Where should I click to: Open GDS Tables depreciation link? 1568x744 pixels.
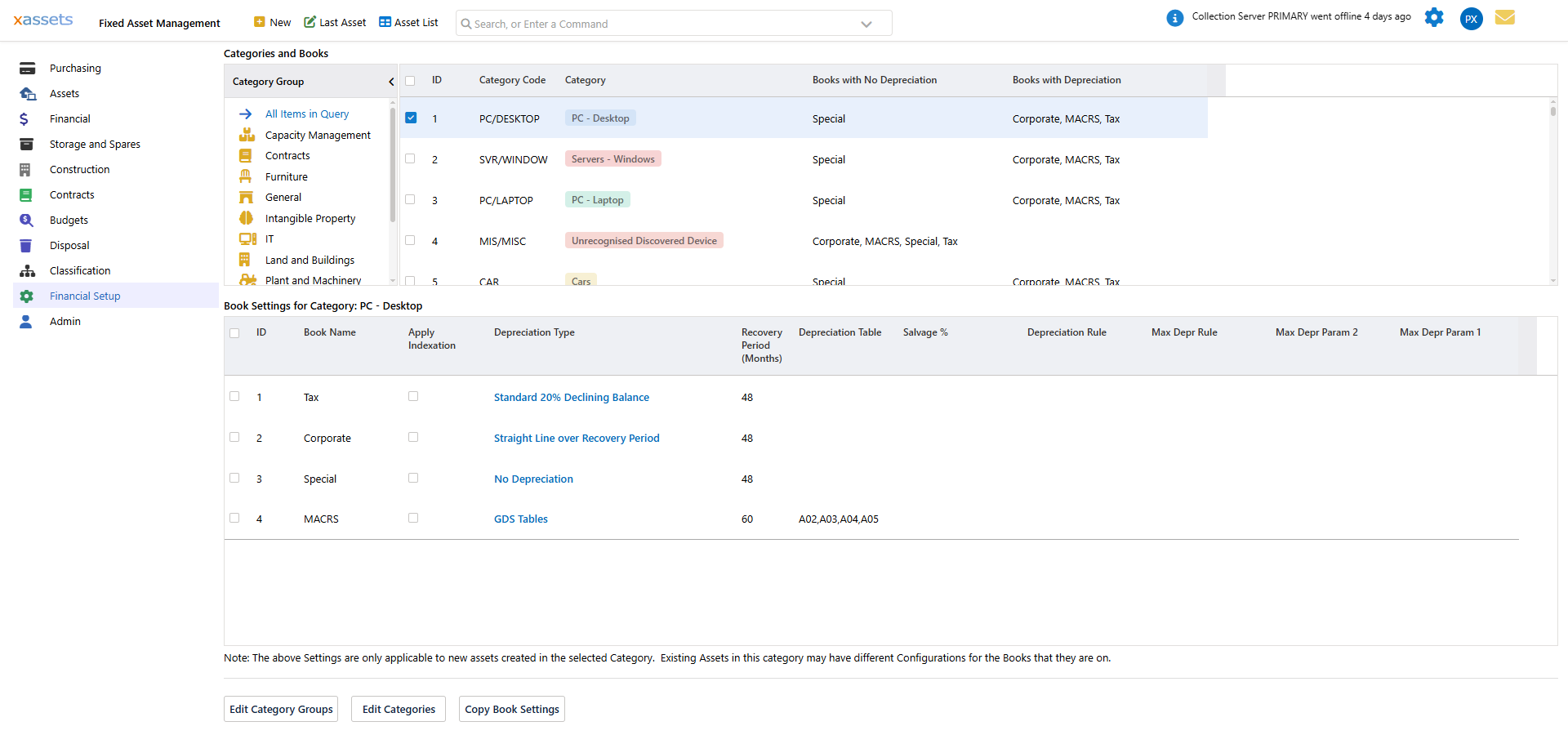click(x=521, y=519)
